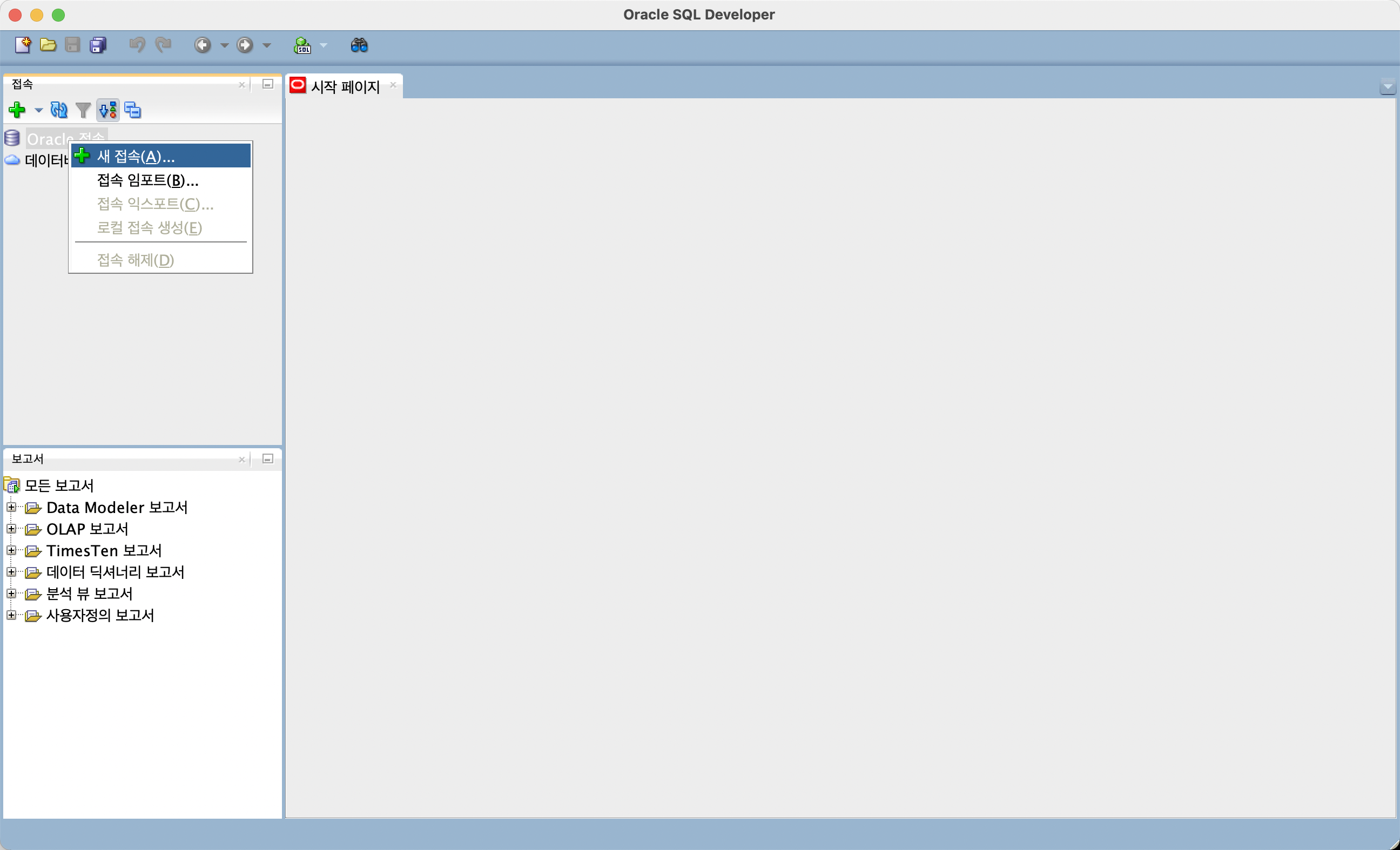This screenshot has width=1400, height=850.
Task: Click 로컬 접속 생성(E) menu item
Action: [161, 228]
